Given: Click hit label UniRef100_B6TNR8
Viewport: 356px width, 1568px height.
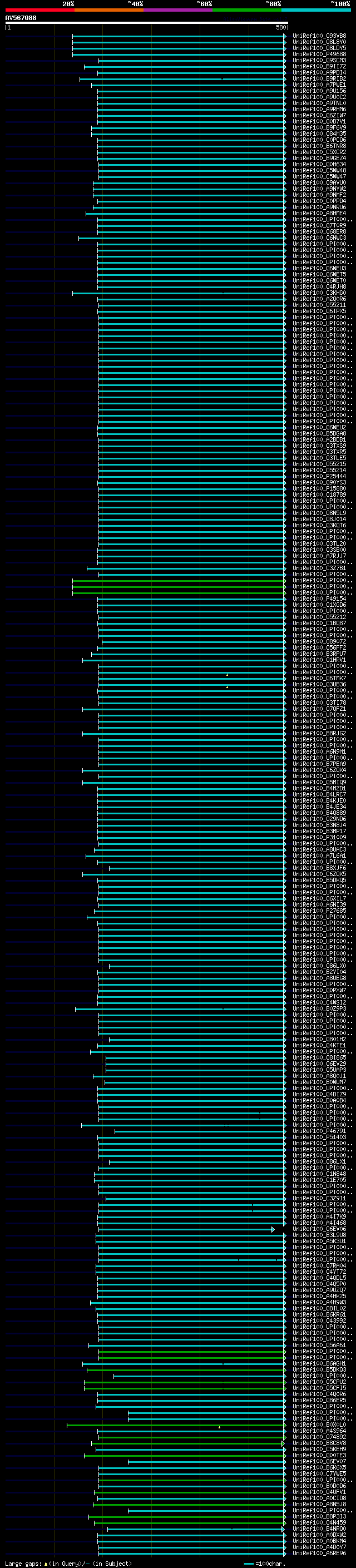Looking at the screenshot, I should (319, 146).
